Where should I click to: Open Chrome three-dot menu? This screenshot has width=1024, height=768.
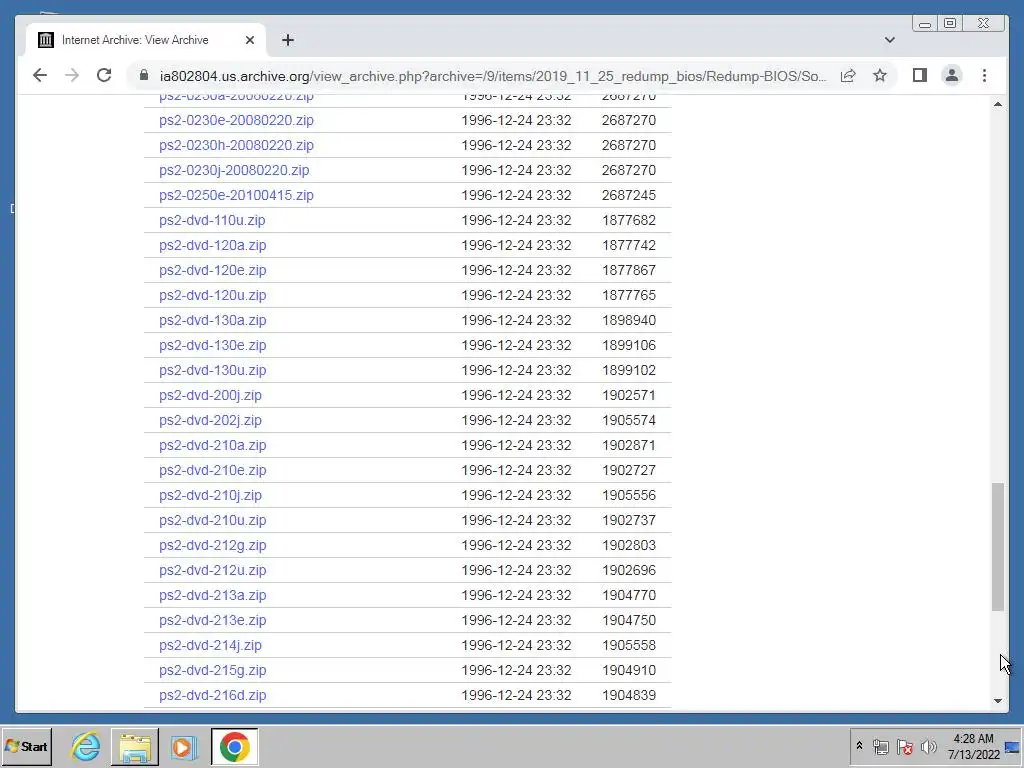click(x=984, y=76)
